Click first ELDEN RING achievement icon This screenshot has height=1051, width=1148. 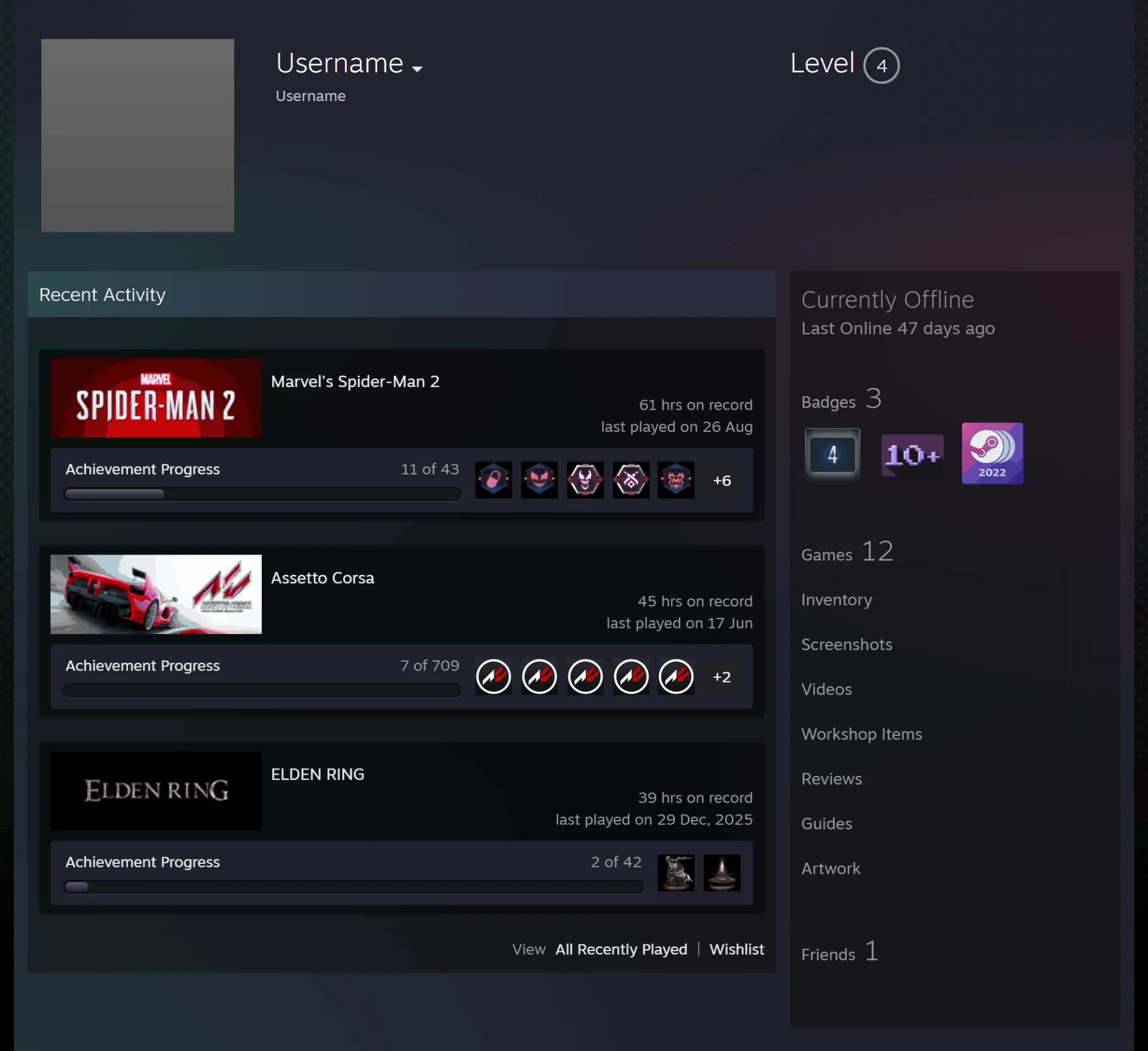click(x=676, y=873)
